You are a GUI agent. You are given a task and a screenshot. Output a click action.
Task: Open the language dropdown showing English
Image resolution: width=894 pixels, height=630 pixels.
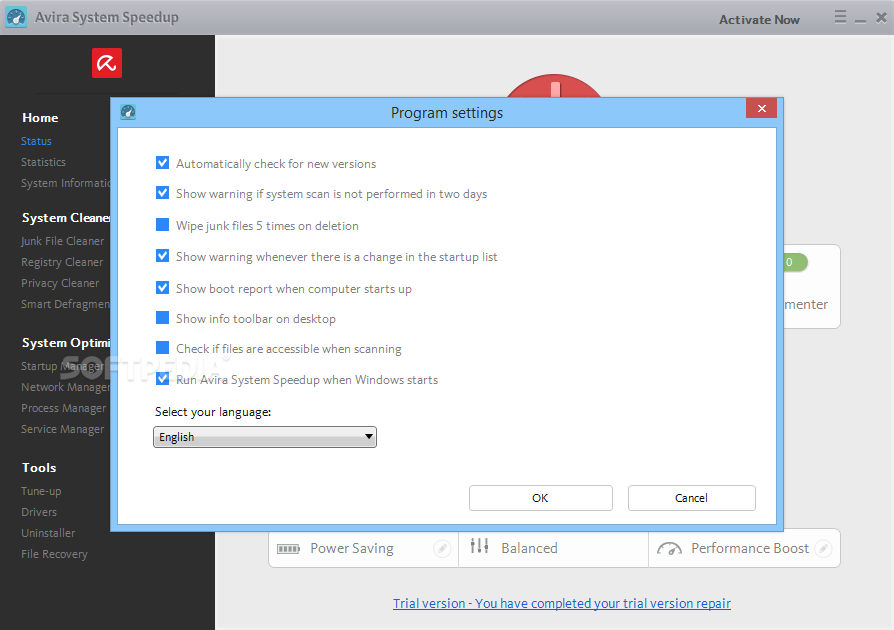(x=265, y=437)
